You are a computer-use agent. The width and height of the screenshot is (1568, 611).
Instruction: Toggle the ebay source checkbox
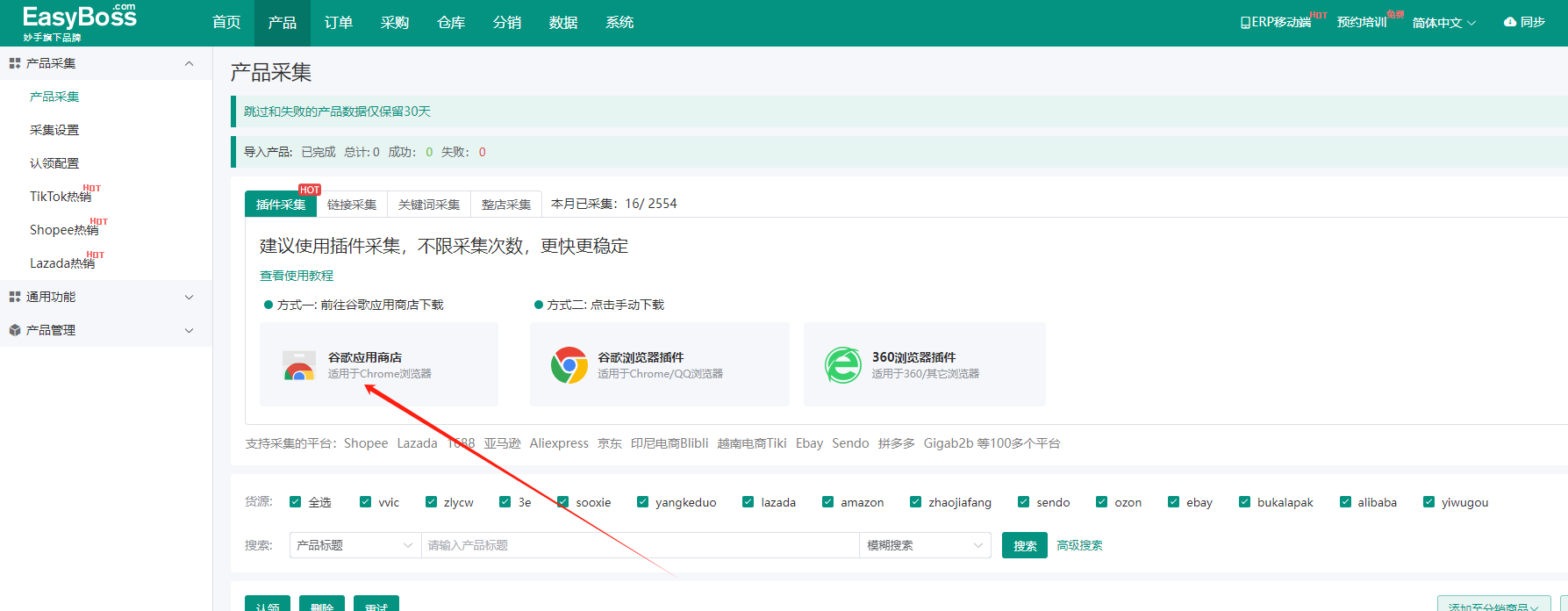point(1174,502)
